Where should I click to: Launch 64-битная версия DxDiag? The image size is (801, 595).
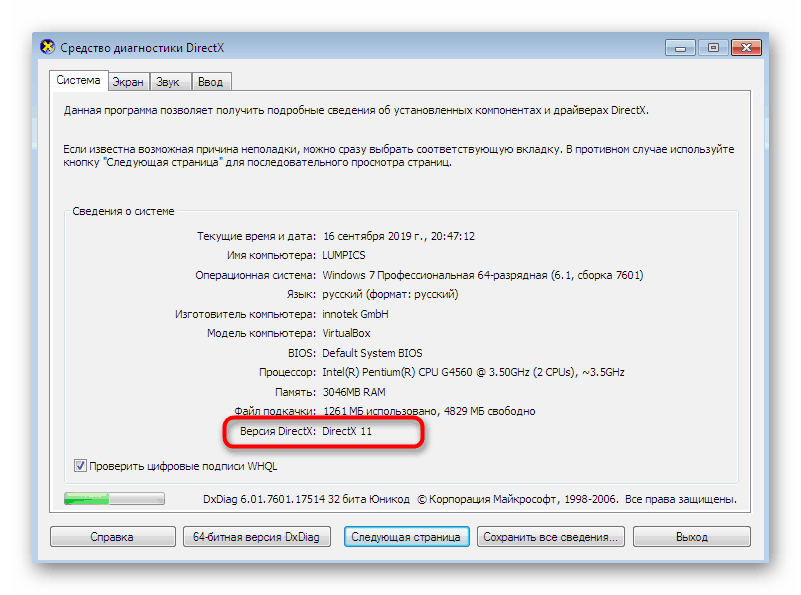pos(256,537)
